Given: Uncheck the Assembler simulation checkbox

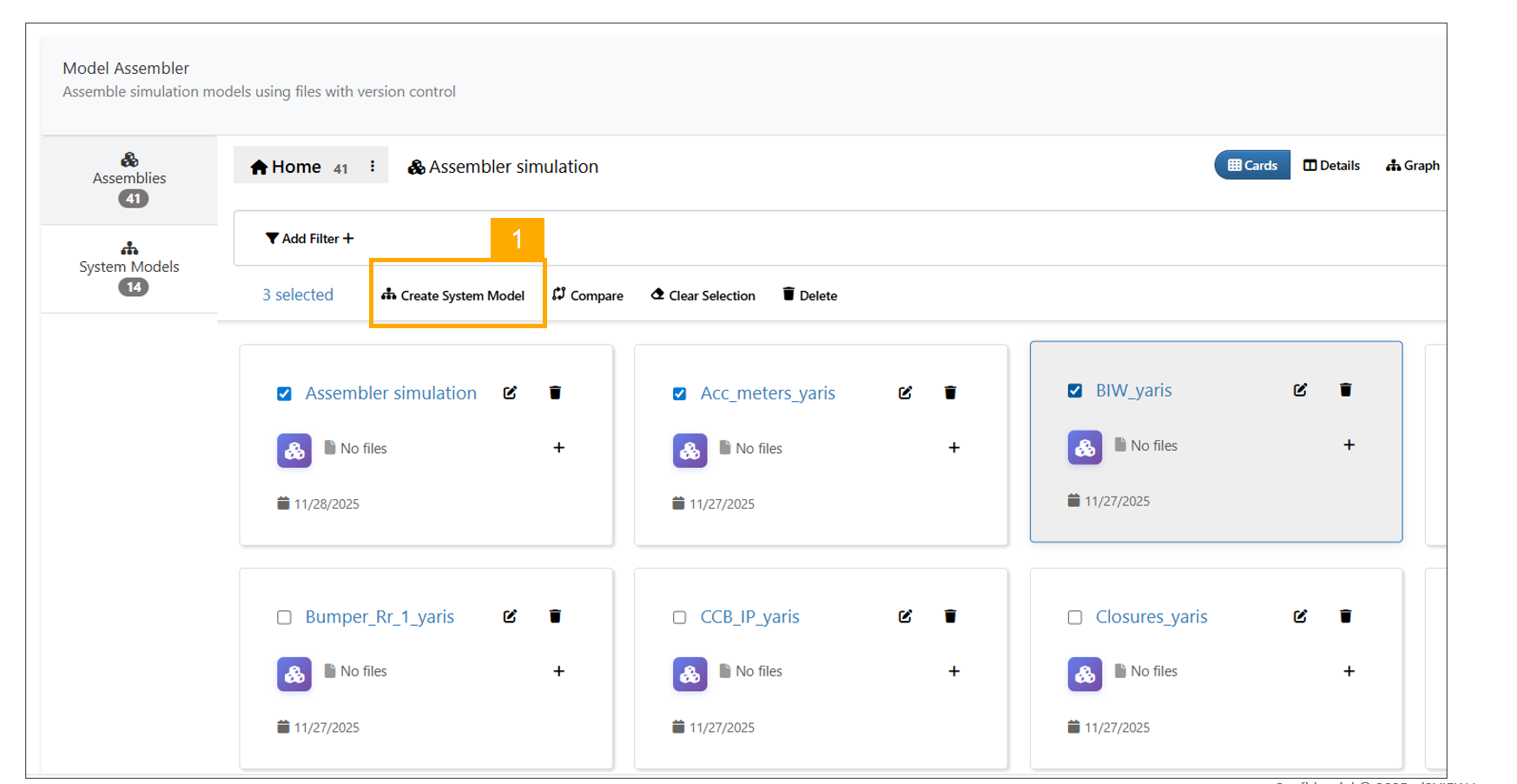Looking at the screenshot, I should click(284, 394).
